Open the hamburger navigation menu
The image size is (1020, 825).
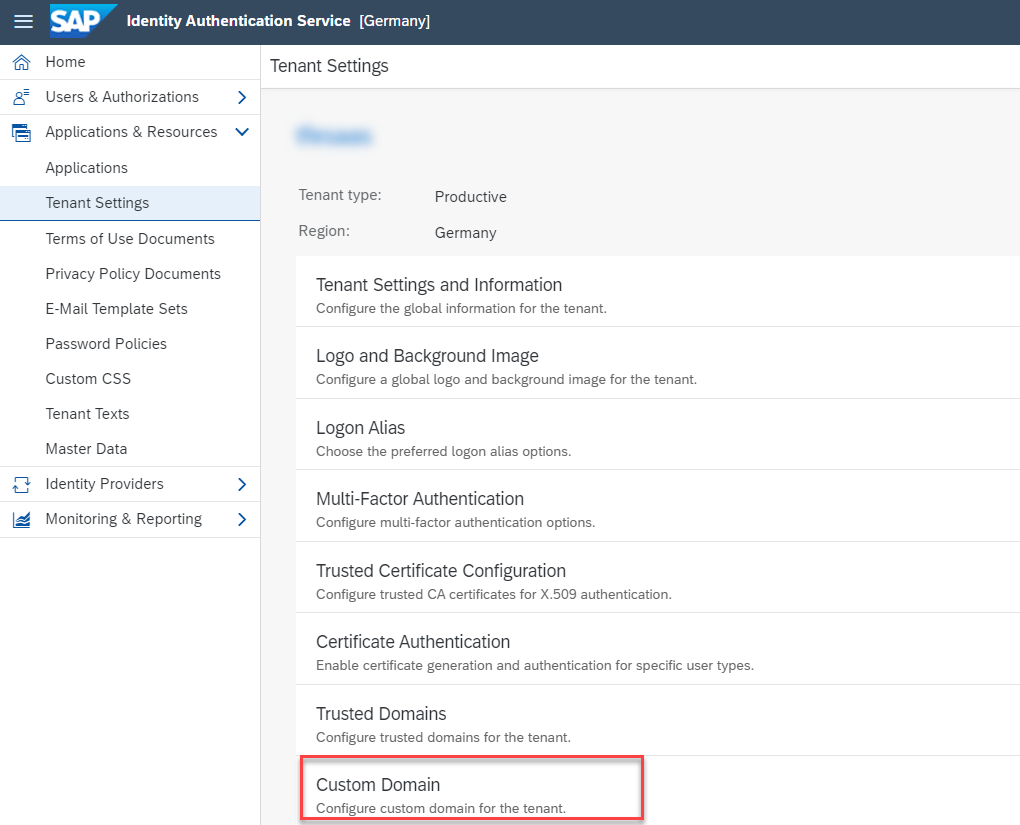(23, 21)
